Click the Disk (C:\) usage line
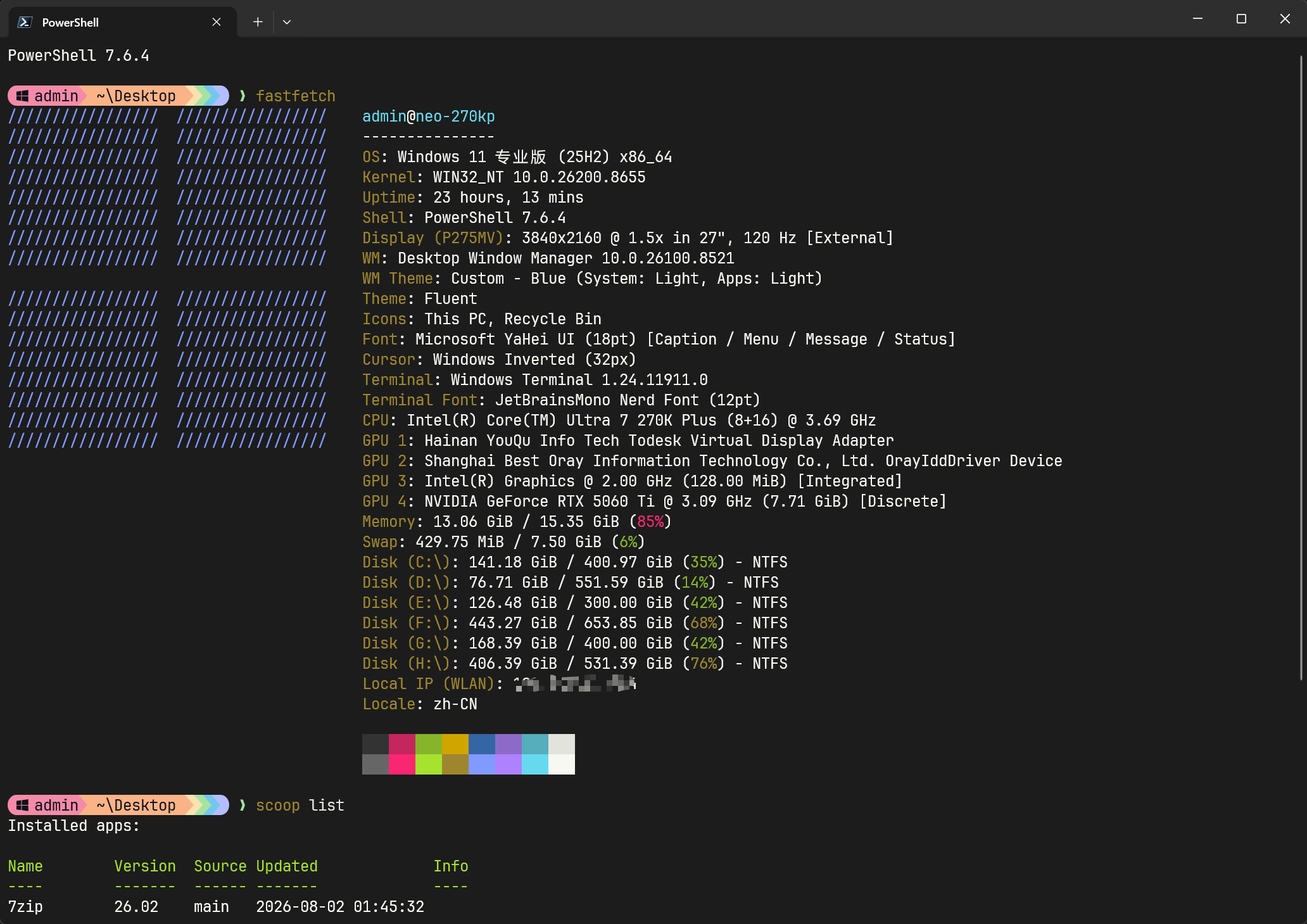 click(x=575, y=562)
